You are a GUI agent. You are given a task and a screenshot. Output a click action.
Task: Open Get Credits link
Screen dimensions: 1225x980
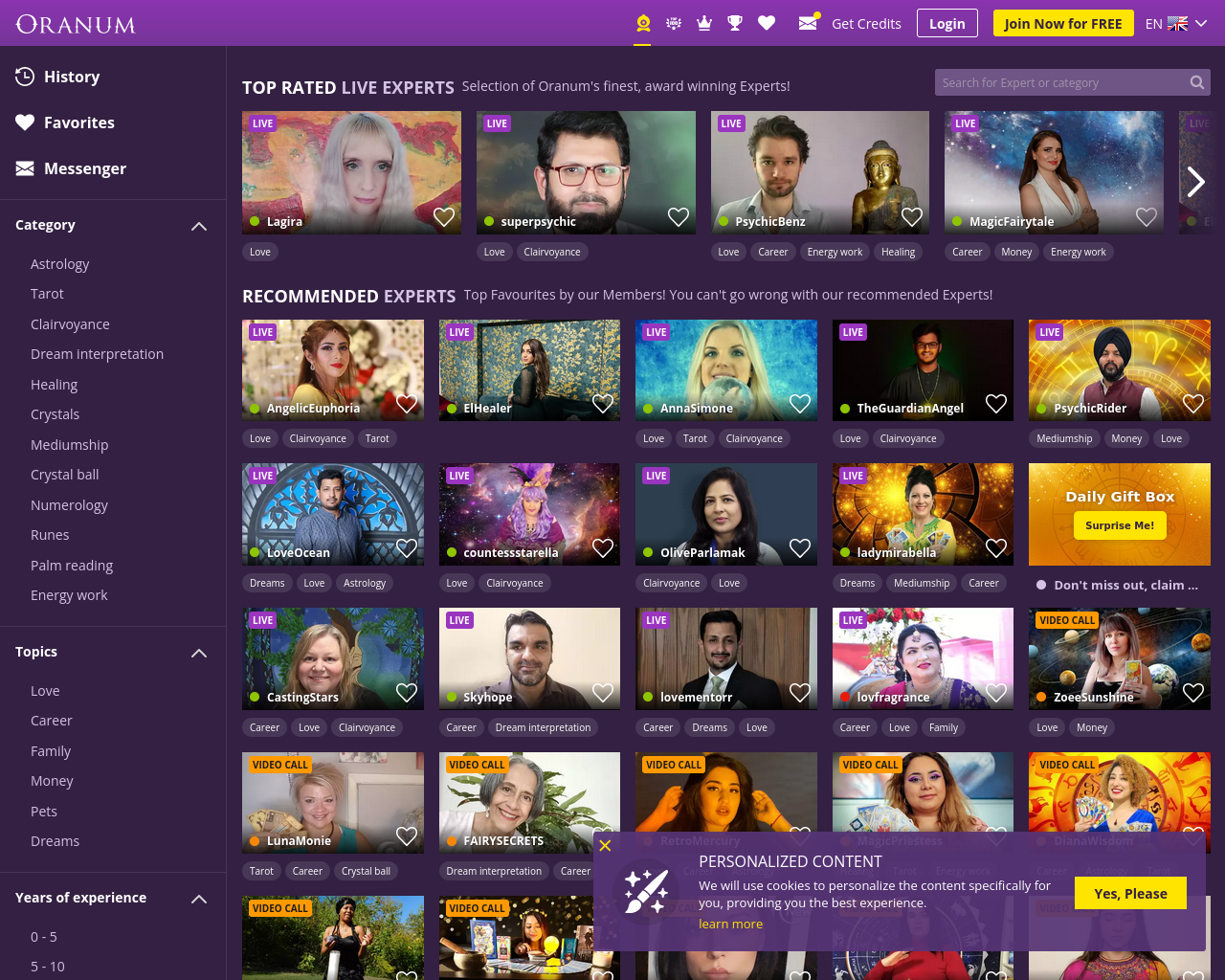[x=866, y=24]
